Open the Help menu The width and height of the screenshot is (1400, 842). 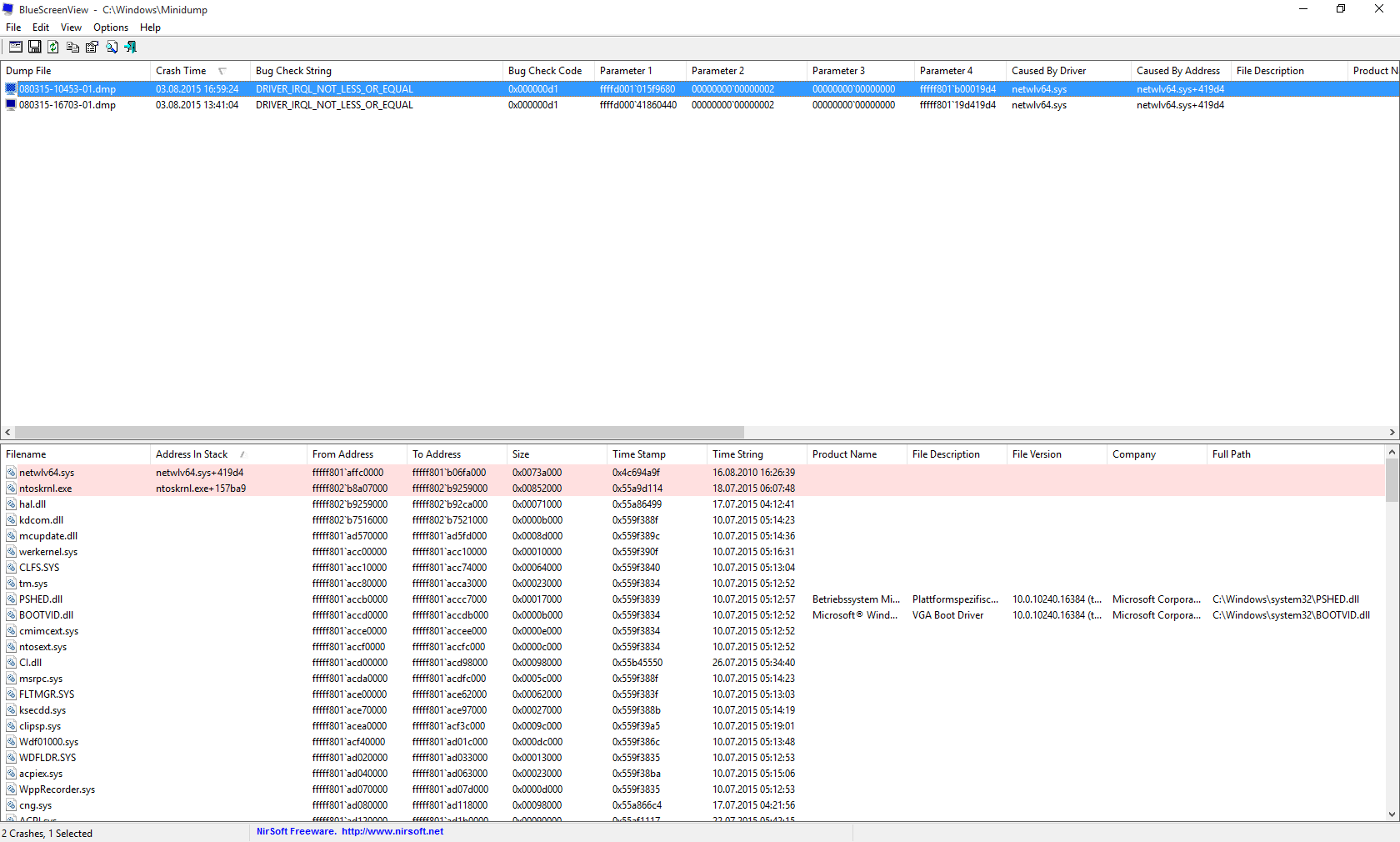(x=150, y=28)
